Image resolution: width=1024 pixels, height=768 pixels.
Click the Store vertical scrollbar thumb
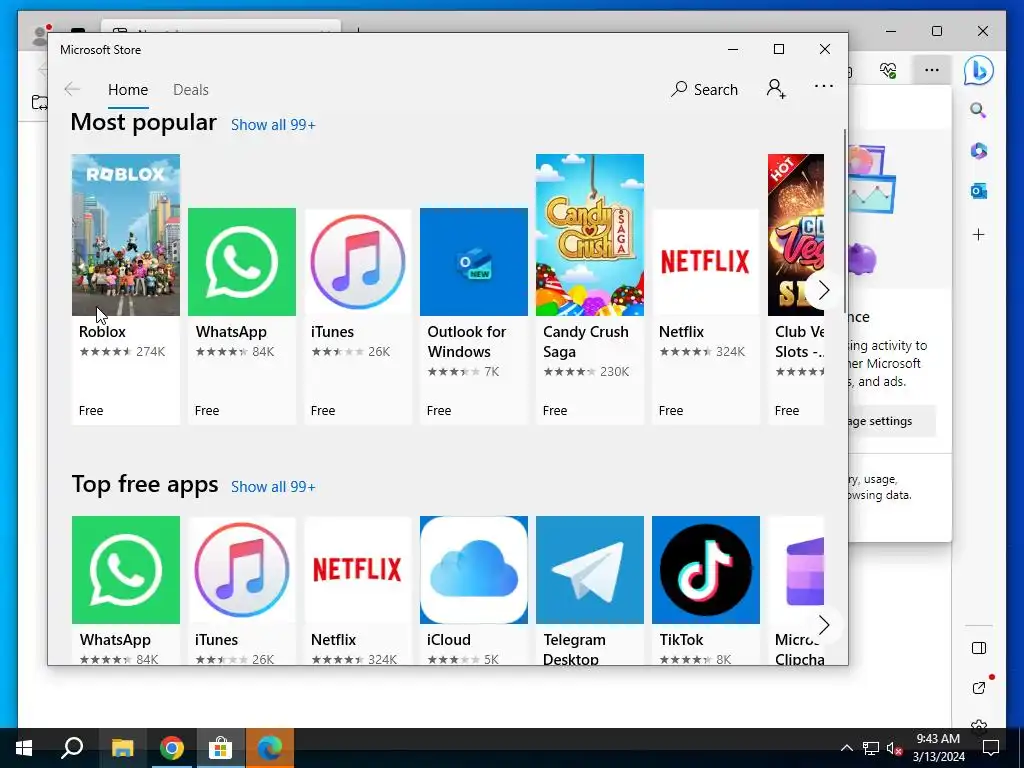click(x=845, y=221)
